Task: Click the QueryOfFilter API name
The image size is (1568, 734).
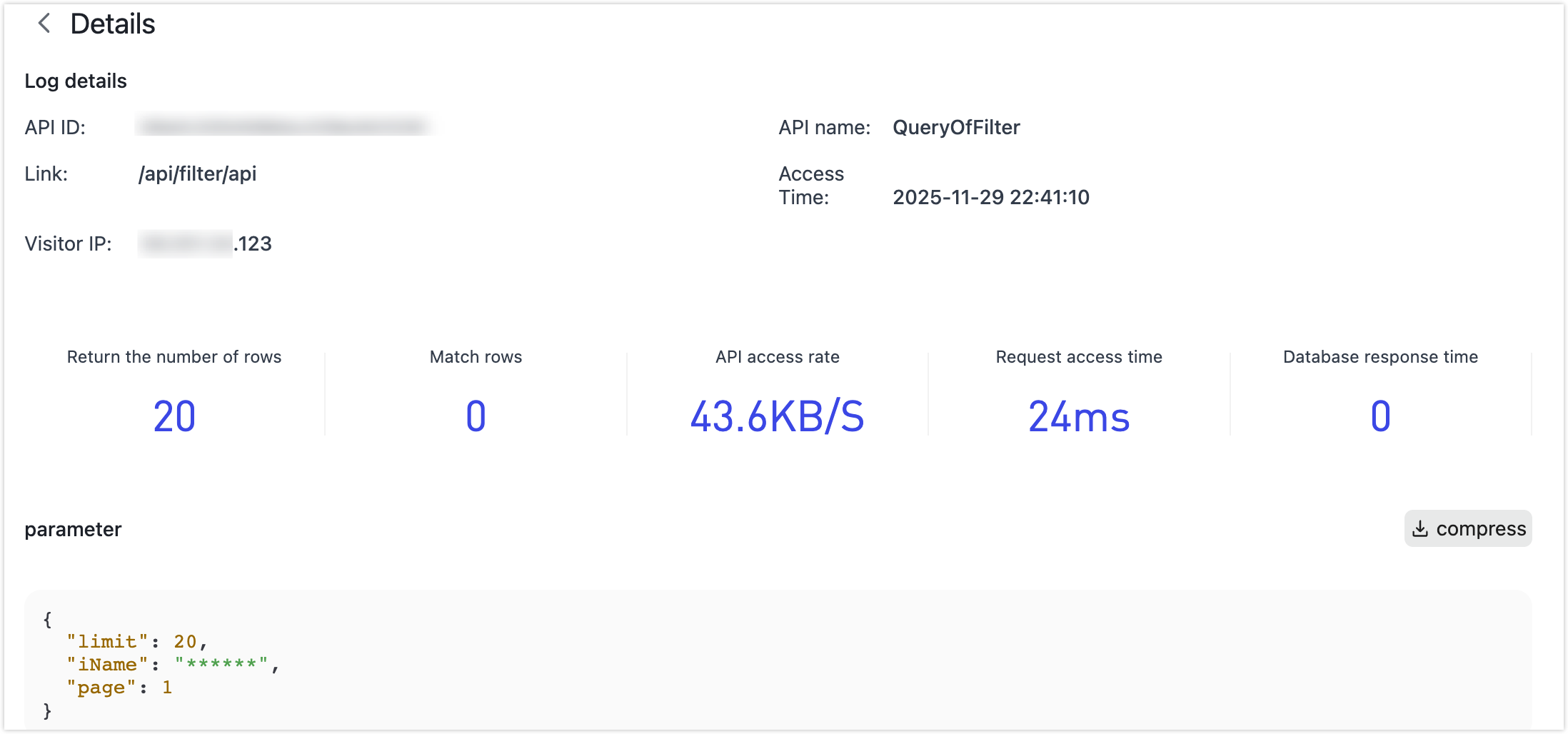Action: (955, 127)
